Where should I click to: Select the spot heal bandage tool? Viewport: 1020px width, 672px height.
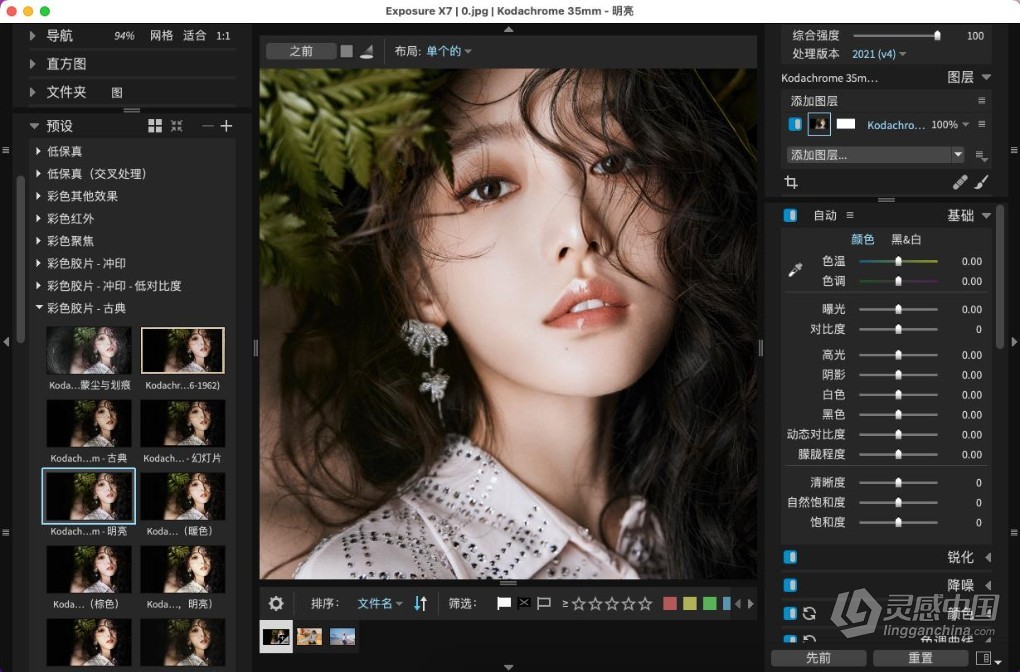pyautogui.click(x=960, y=183)
